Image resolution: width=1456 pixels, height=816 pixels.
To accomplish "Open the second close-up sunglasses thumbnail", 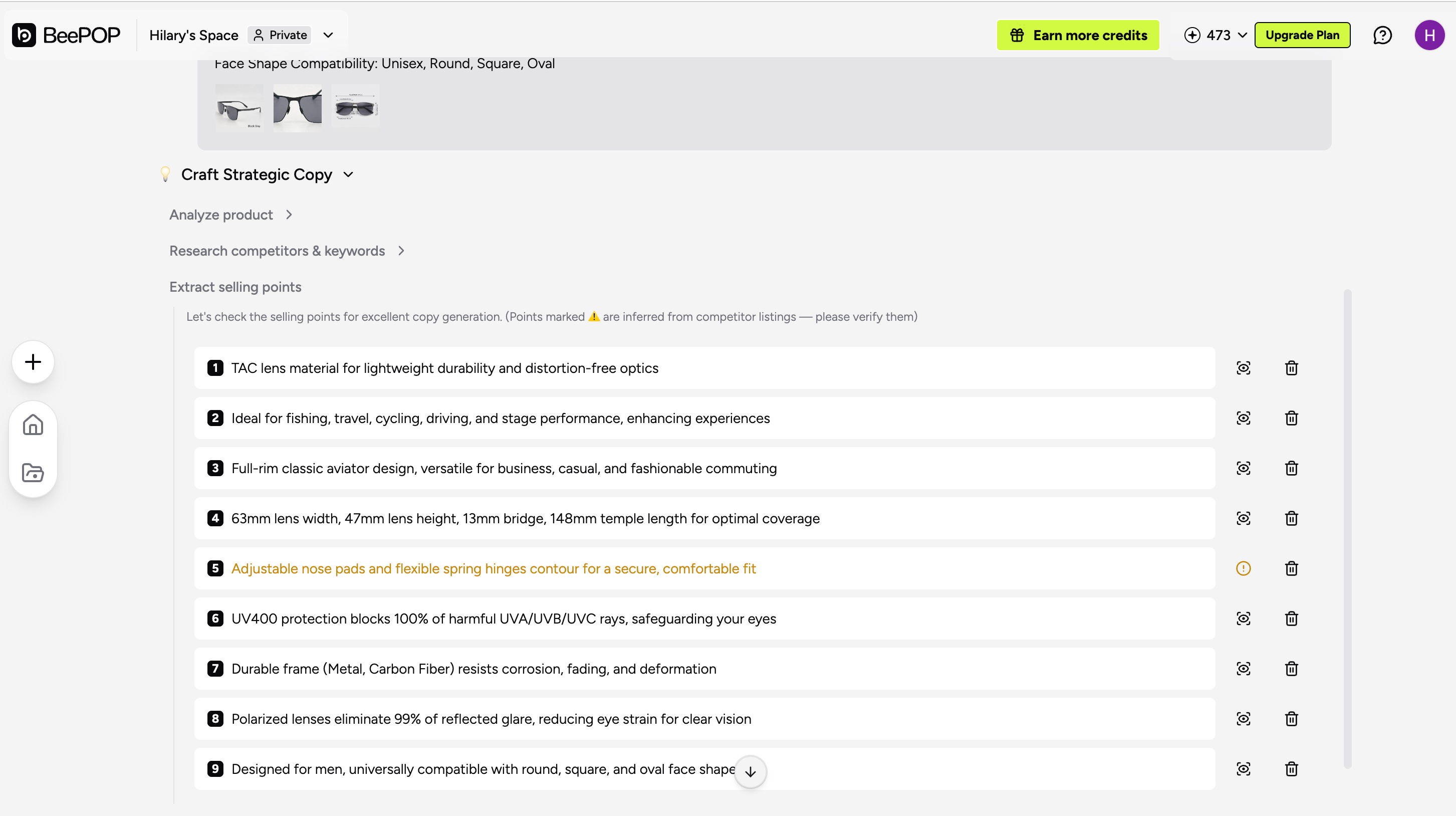I will (297, 108).
